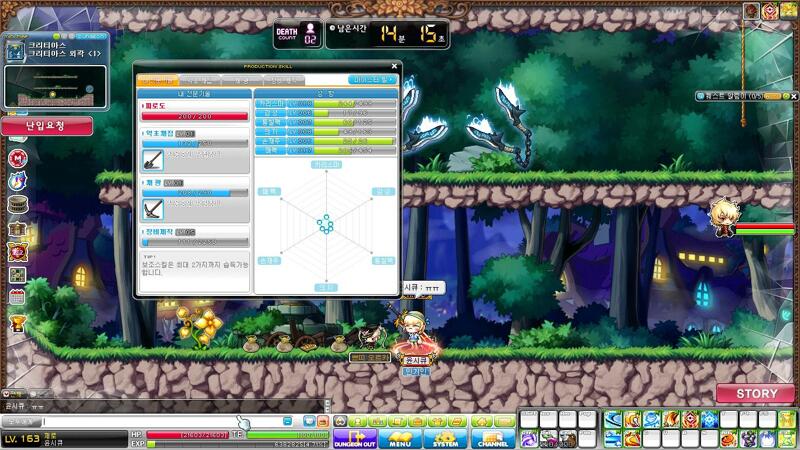
Task: Open the first orange production skill tab
Action: tap(158, 80)
